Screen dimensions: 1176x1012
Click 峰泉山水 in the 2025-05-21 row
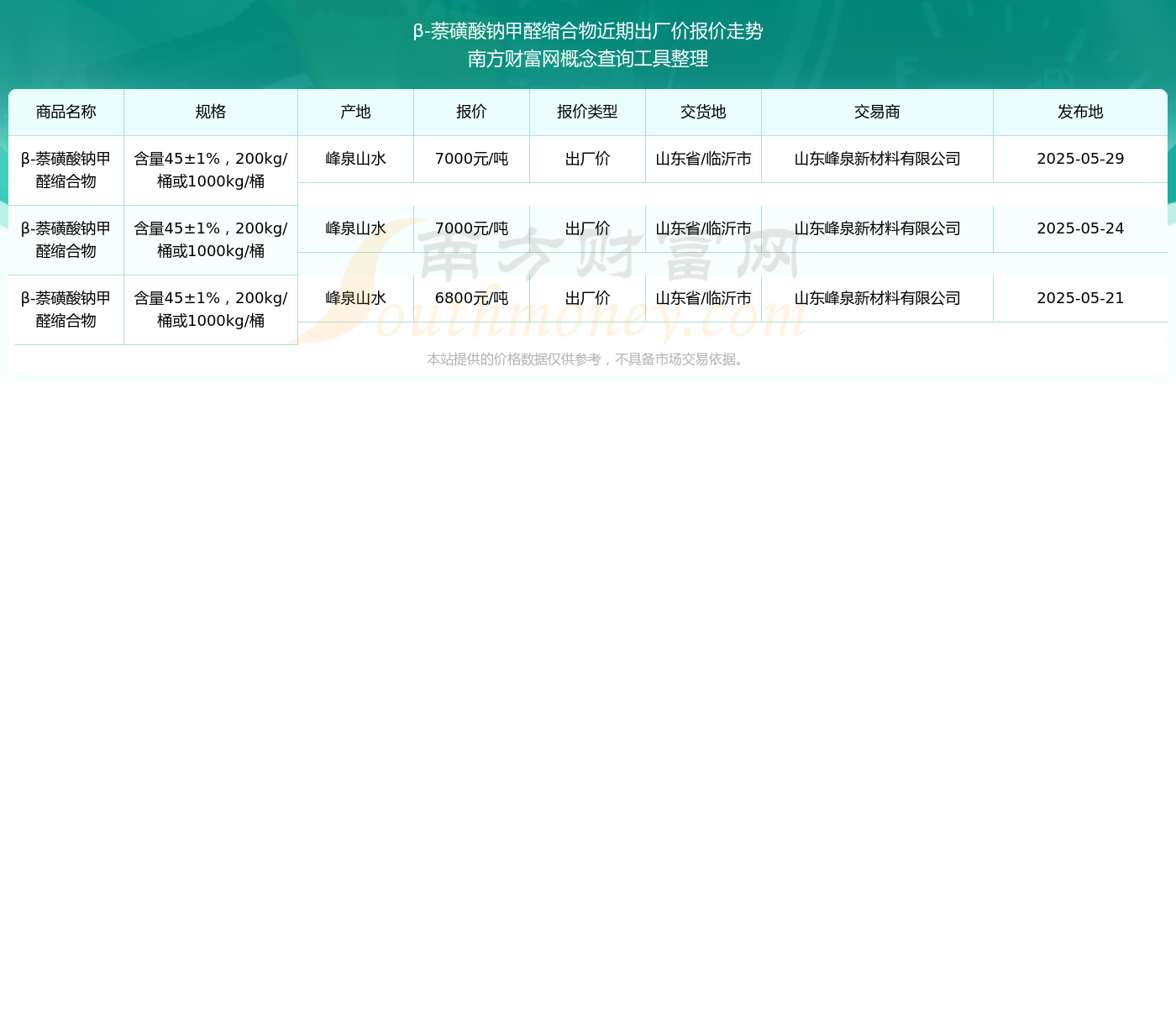pyautogui.click(x=356, y=298)
